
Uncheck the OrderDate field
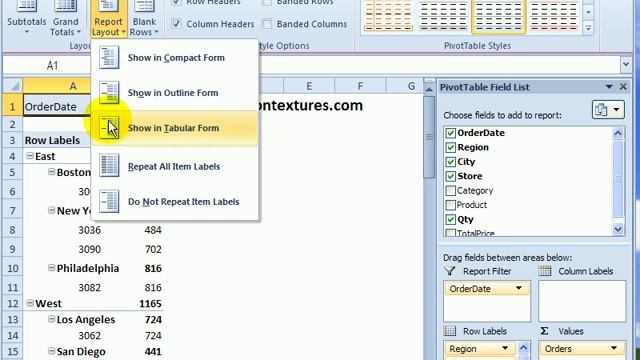pyautogui.click(x=451, y=133)
